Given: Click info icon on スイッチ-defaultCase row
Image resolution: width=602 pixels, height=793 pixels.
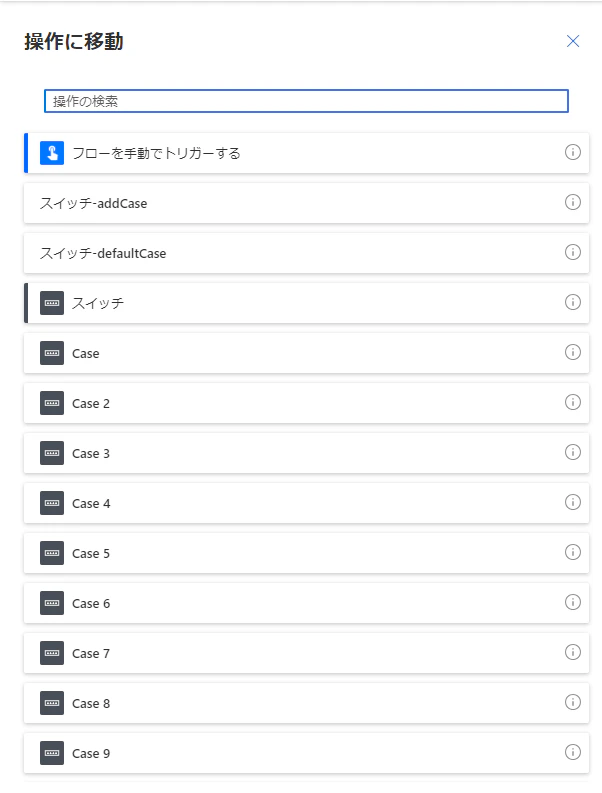Looking at the screenshot, I should 573,252.
